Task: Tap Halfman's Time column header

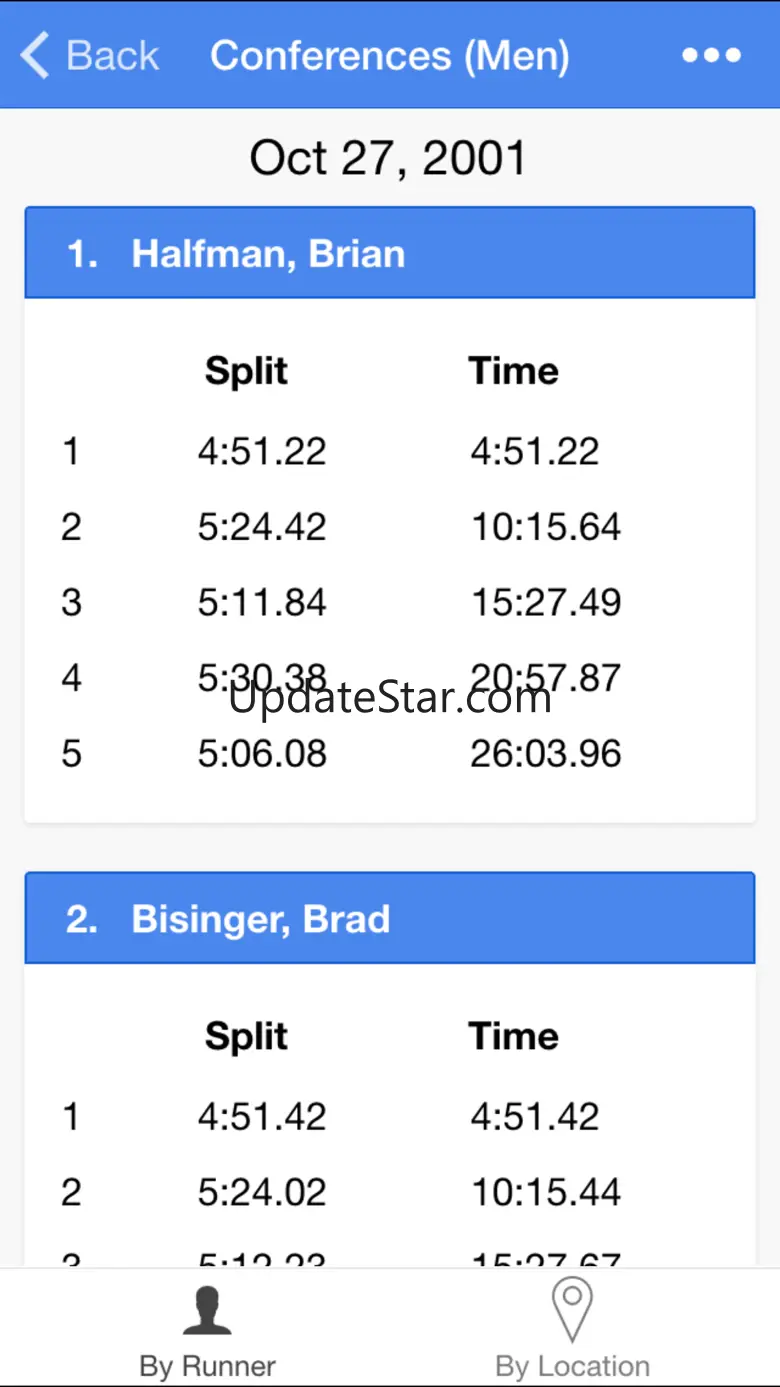Action: pos(514,371)
